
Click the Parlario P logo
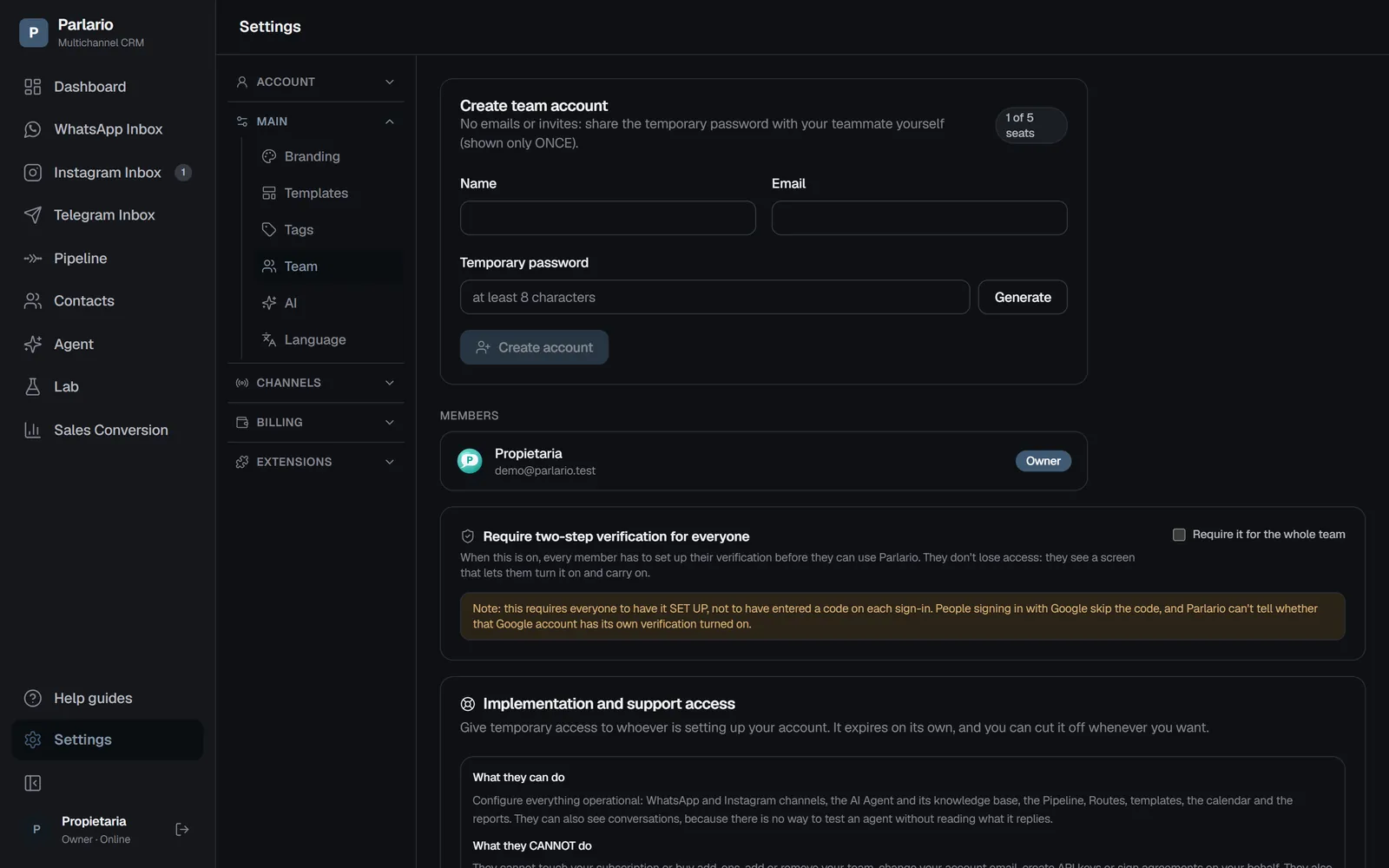click(34, 33)
